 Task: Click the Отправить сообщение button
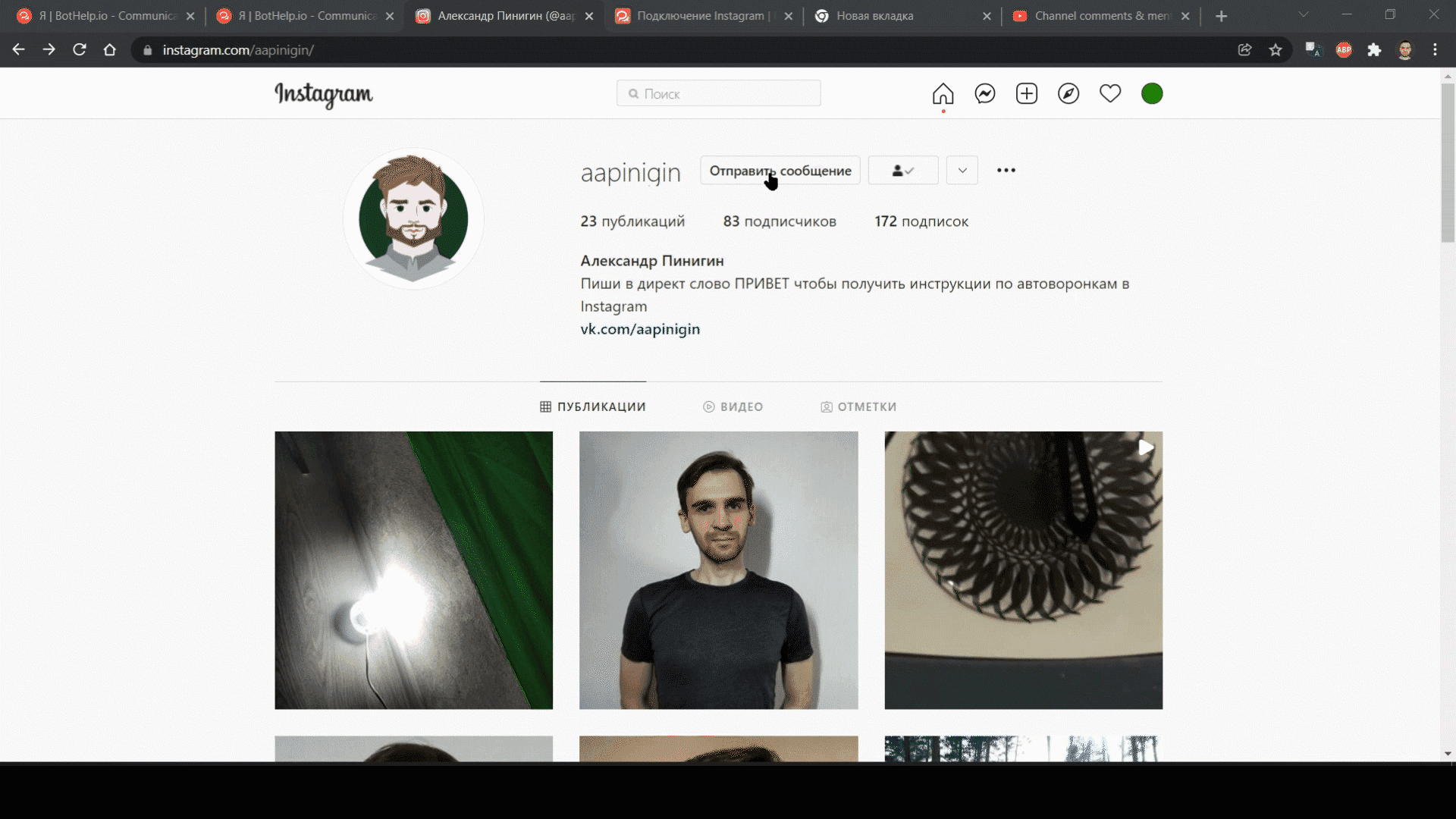(780, 170)
